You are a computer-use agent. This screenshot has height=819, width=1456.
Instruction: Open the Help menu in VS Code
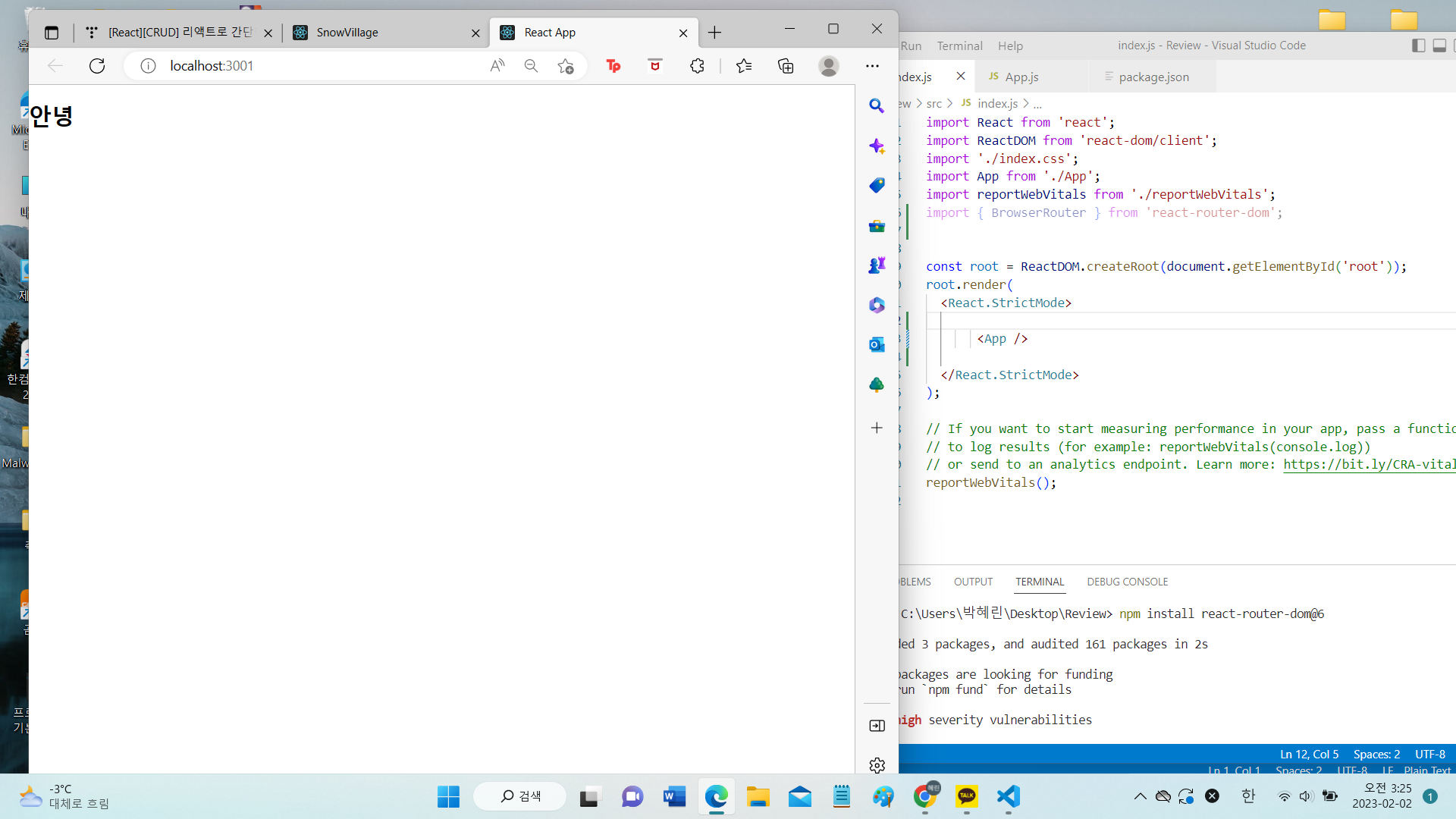(1010, 45)
